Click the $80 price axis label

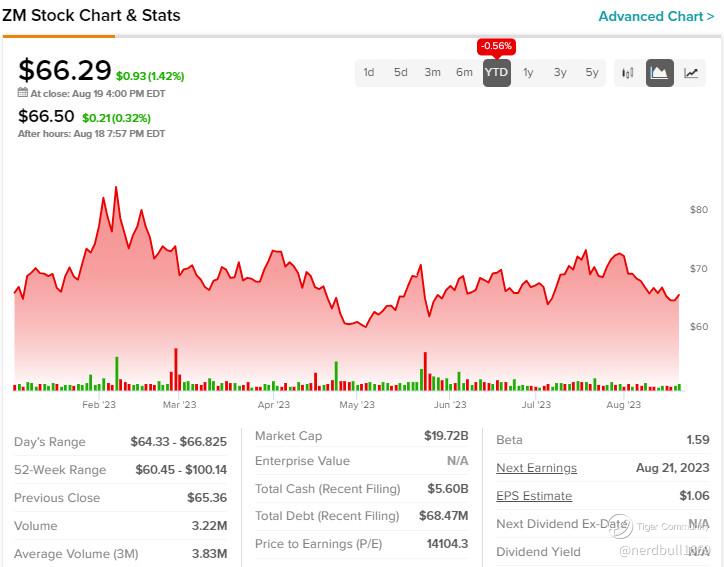699,210
